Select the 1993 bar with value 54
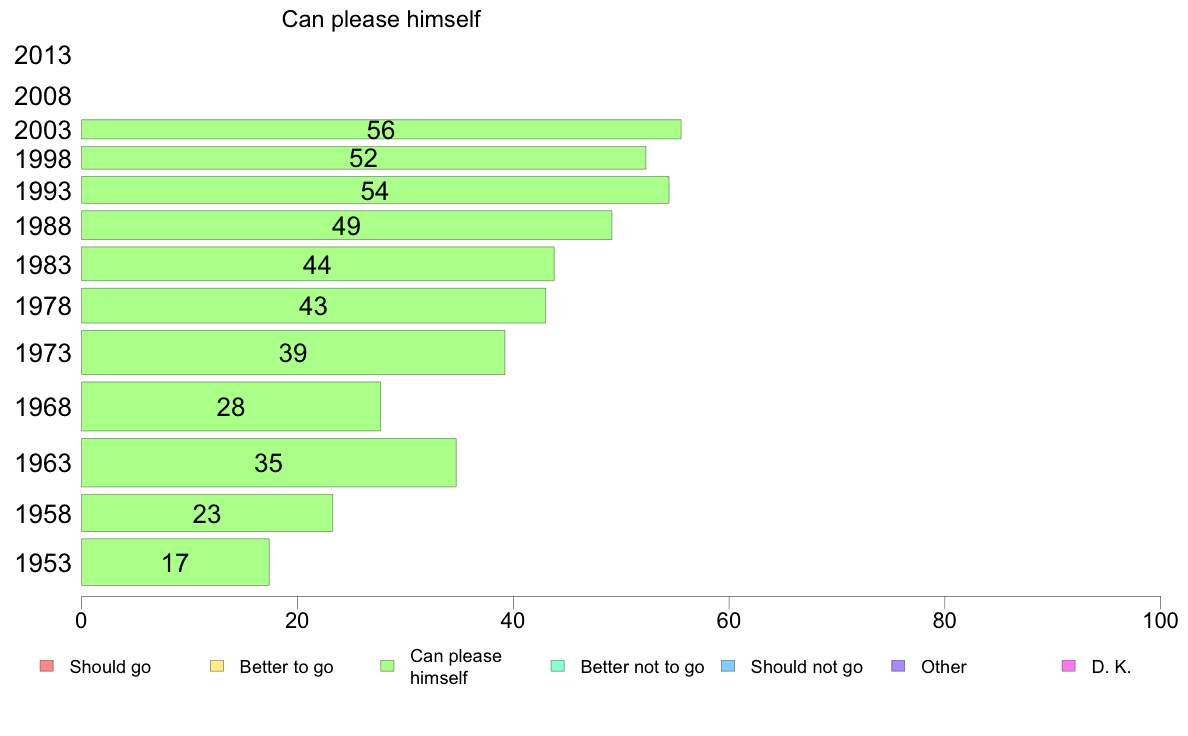 click(x=375, y=190)
